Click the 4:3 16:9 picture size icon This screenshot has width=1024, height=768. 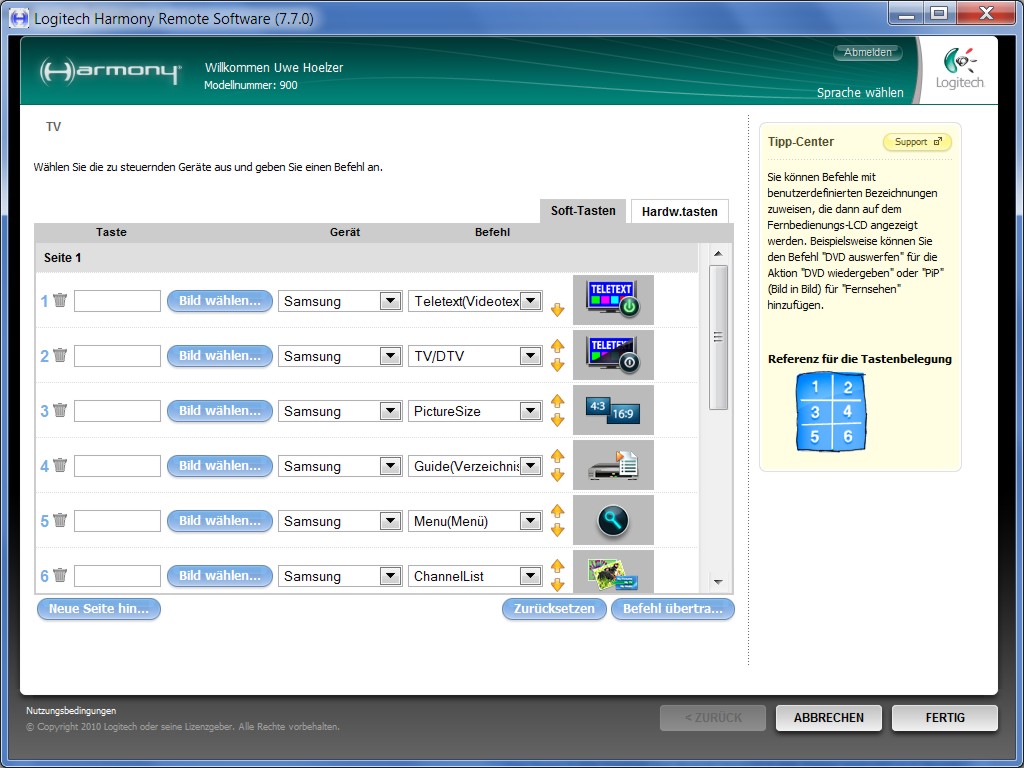613,410
